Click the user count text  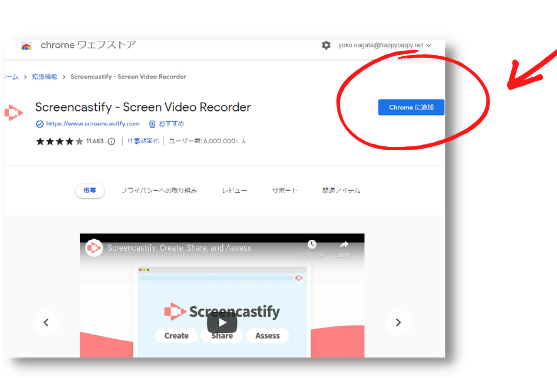(x=207, y=141)
